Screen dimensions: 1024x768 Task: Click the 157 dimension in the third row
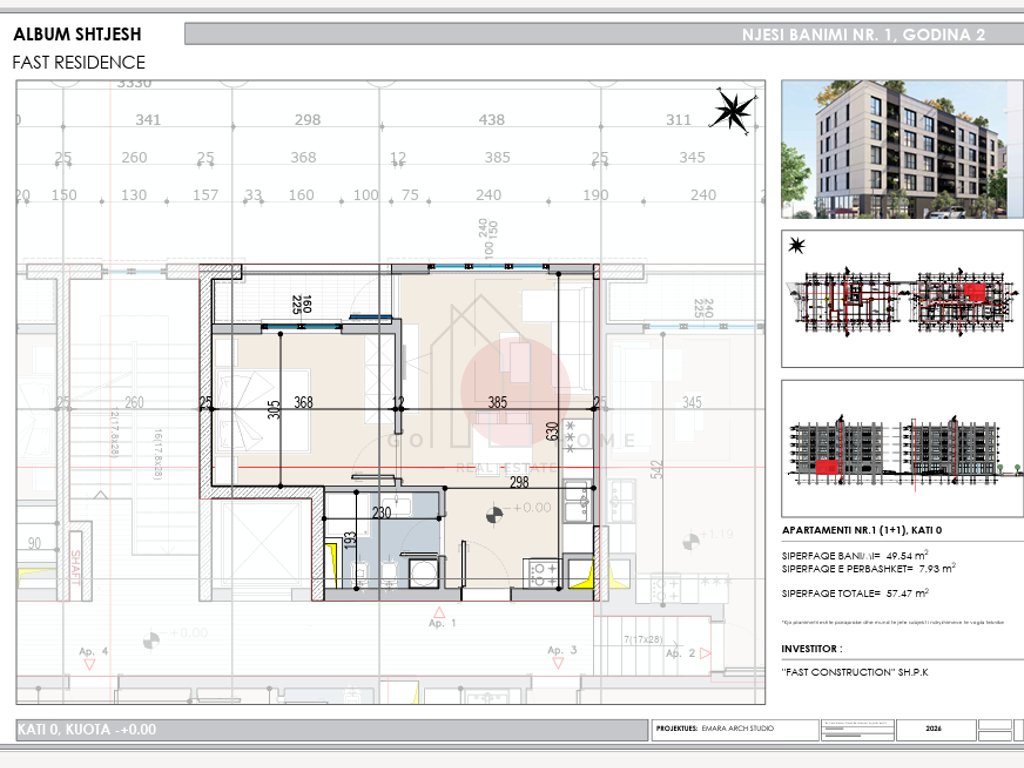[x=205, y=195]
